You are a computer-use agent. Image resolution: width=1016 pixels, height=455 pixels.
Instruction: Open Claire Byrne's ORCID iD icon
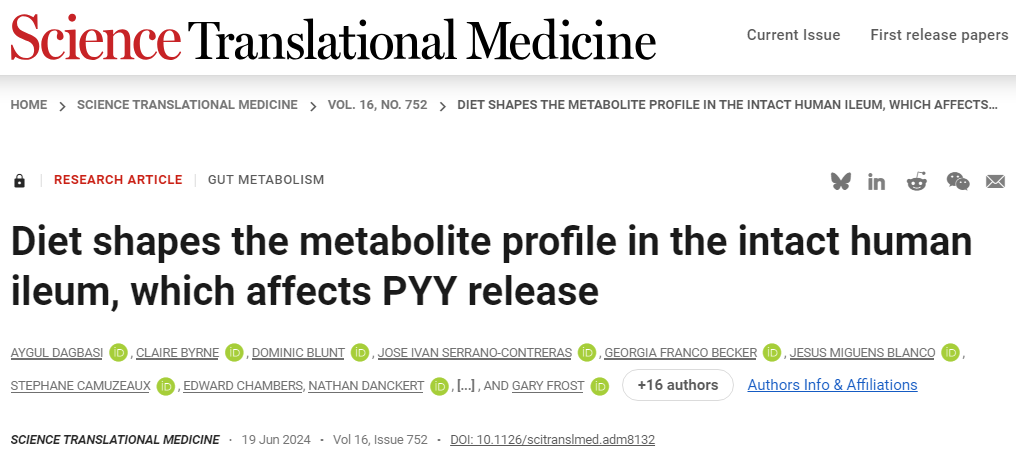(234, 352)
